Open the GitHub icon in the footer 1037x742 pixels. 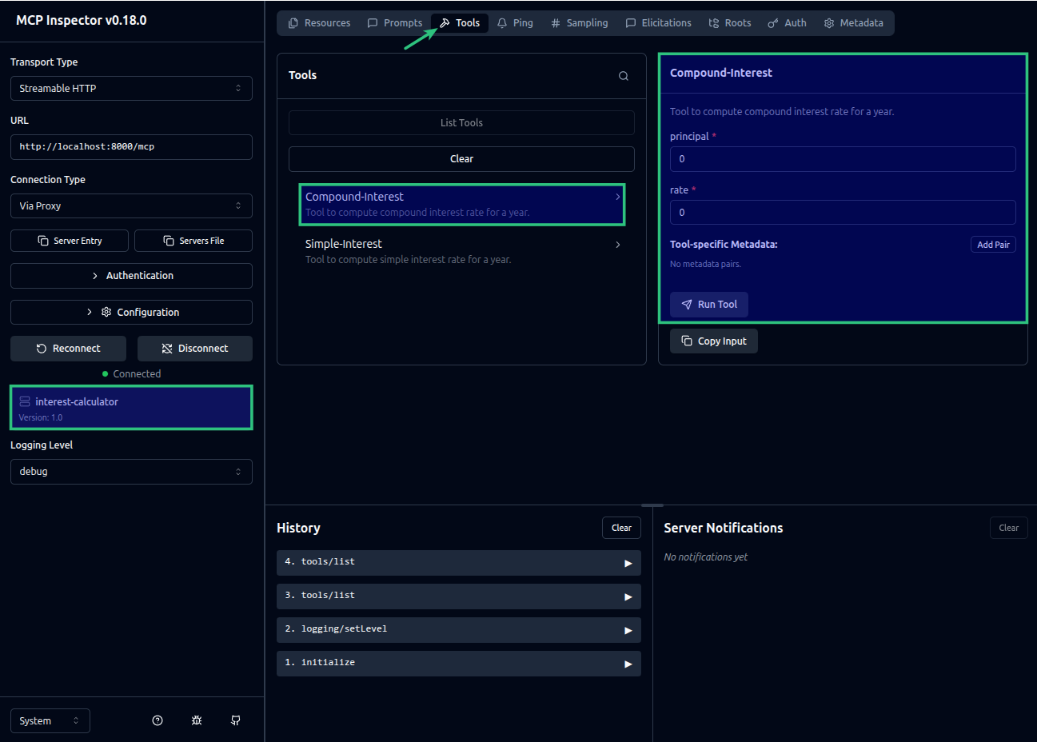pyautogui.click(x=235, y=720)
